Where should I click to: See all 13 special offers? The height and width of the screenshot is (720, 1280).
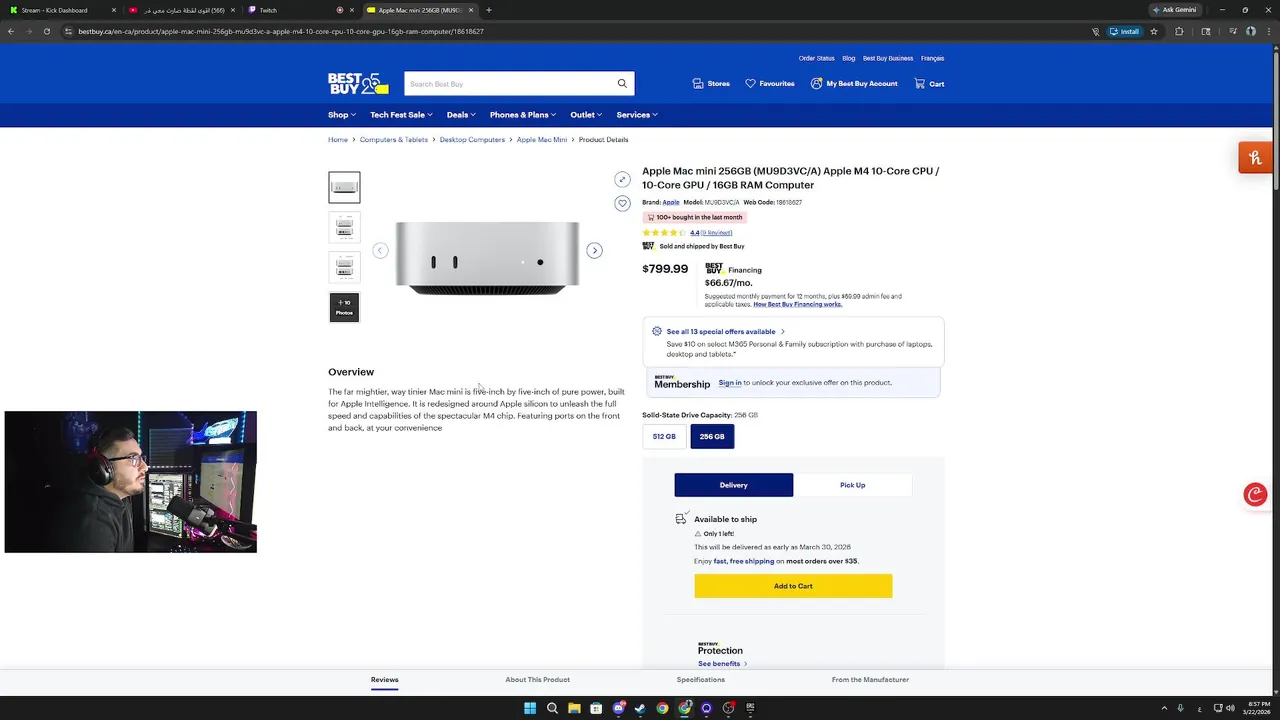pyautogui.click(x=725, y=331)
